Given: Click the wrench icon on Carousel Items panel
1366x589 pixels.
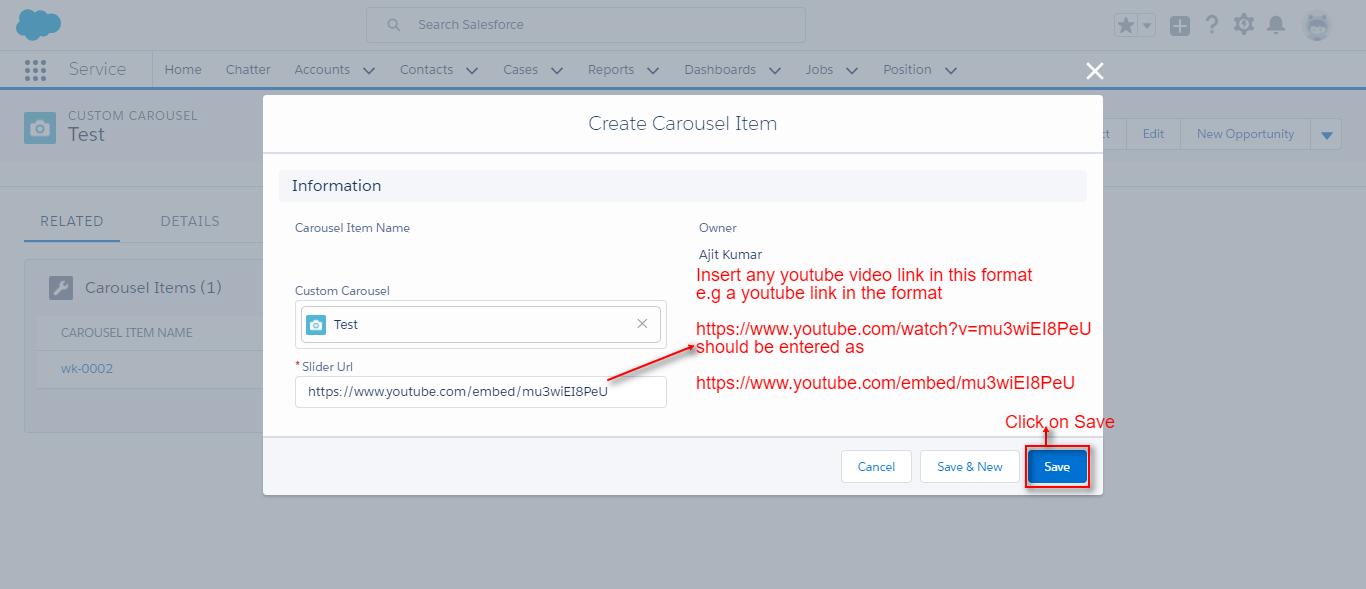Looking at the screenshot, I should pyautogui.click(x=61, y=287).
